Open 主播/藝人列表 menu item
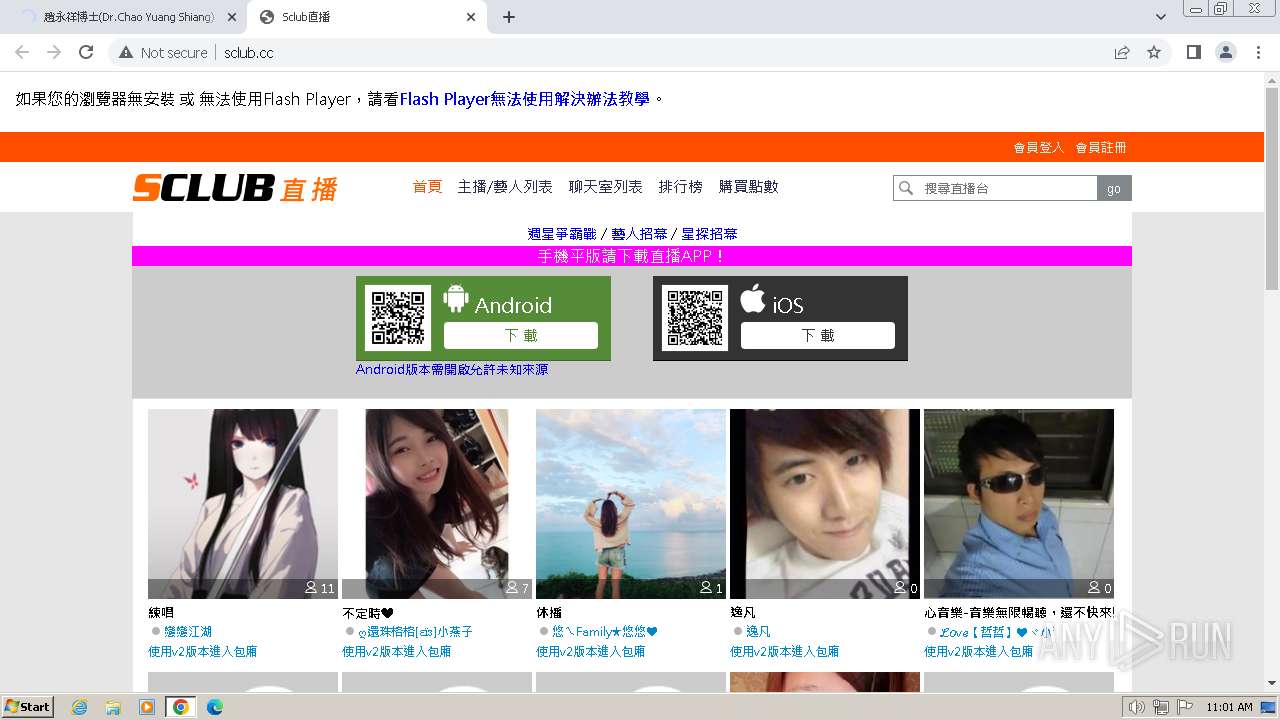This screenshot has height=720, width=1280. coord(505,187)
